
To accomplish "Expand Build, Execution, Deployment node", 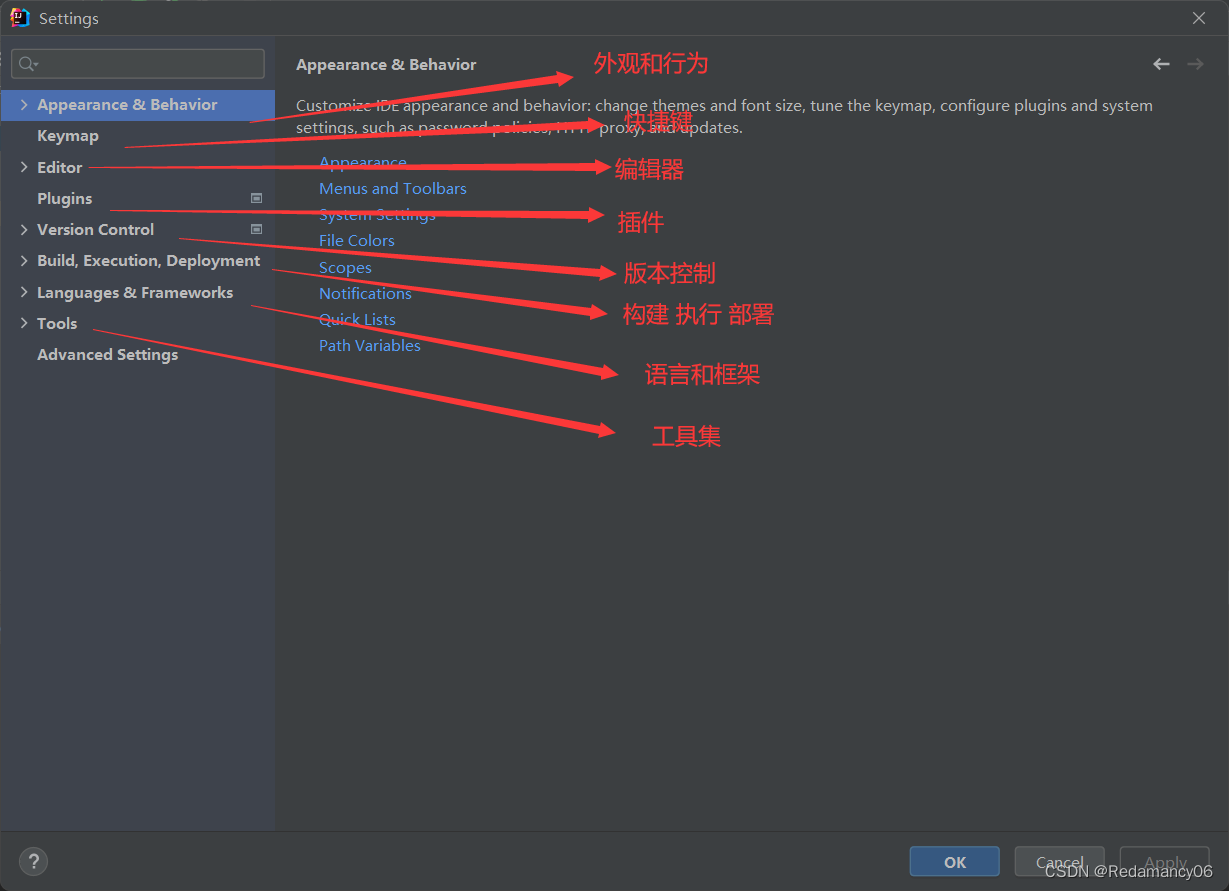I will tap(24, 260).
